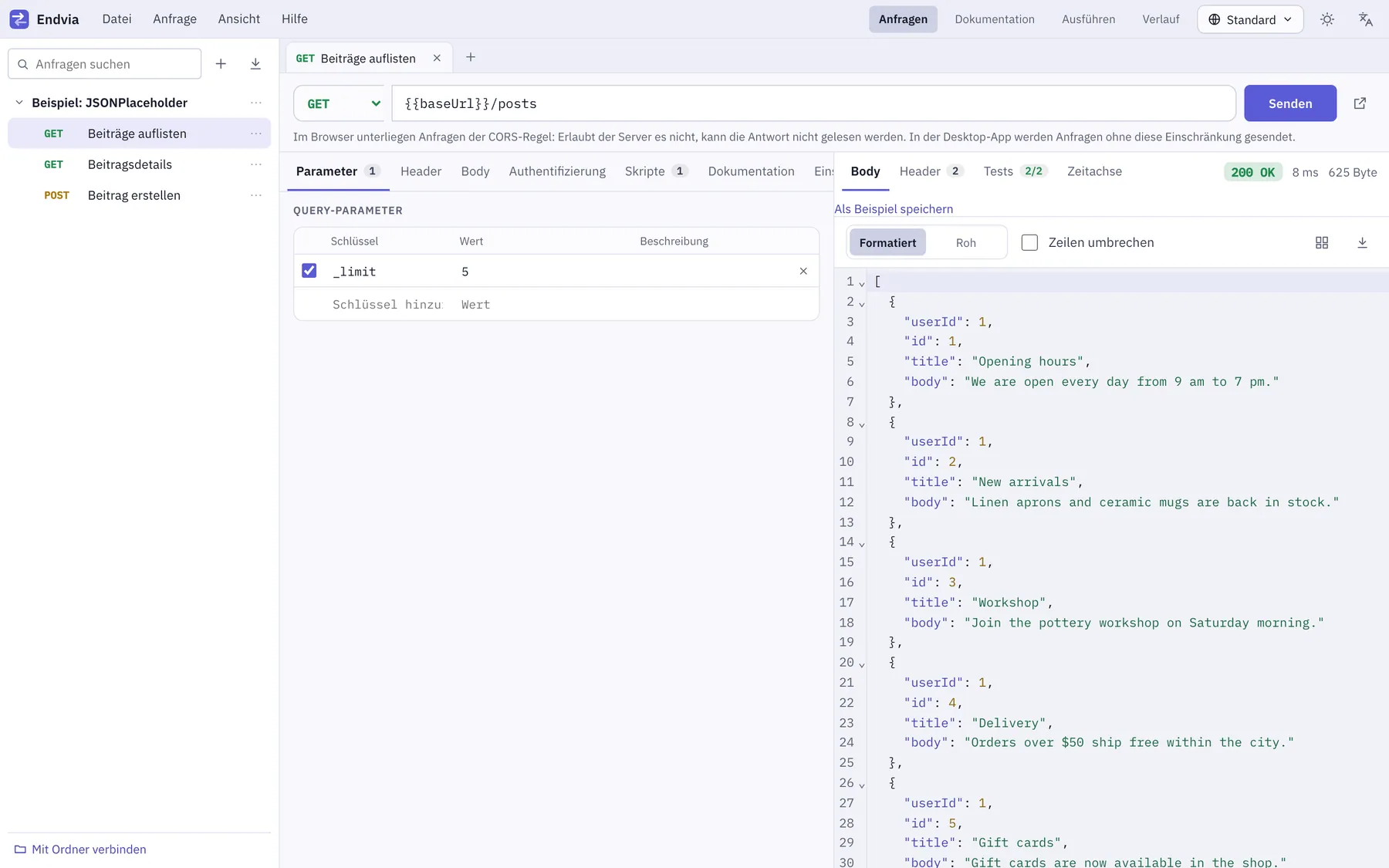Click the folder icon near Mit Ordner verbinden
Viewport: 1389px width, 868px height.
[x=20, y=849]
